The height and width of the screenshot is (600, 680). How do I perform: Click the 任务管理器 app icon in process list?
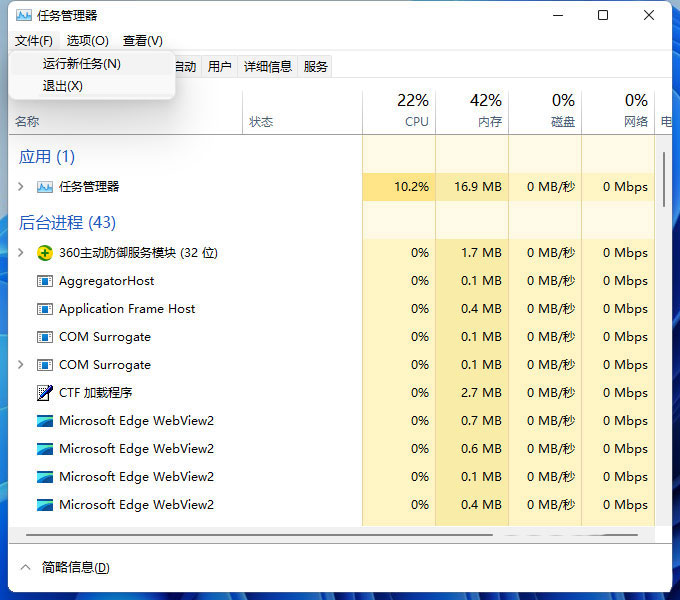point(44,187)
